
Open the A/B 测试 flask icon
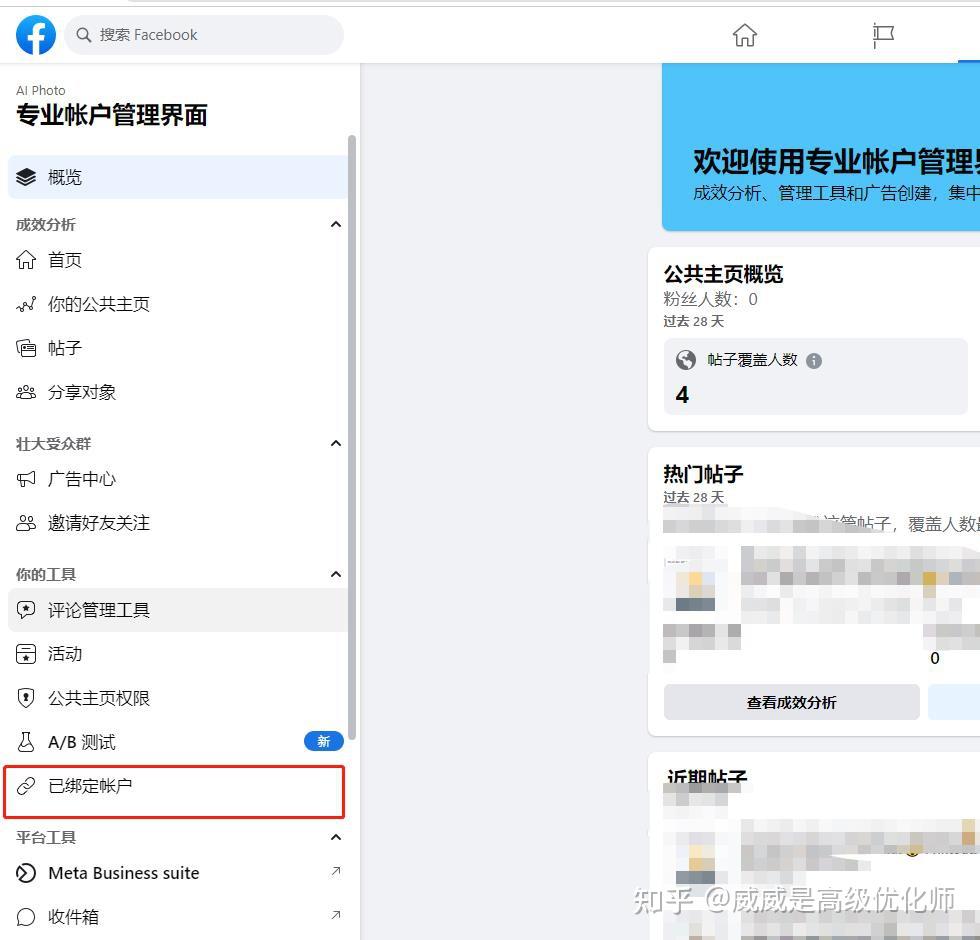(x=27, y=742)
